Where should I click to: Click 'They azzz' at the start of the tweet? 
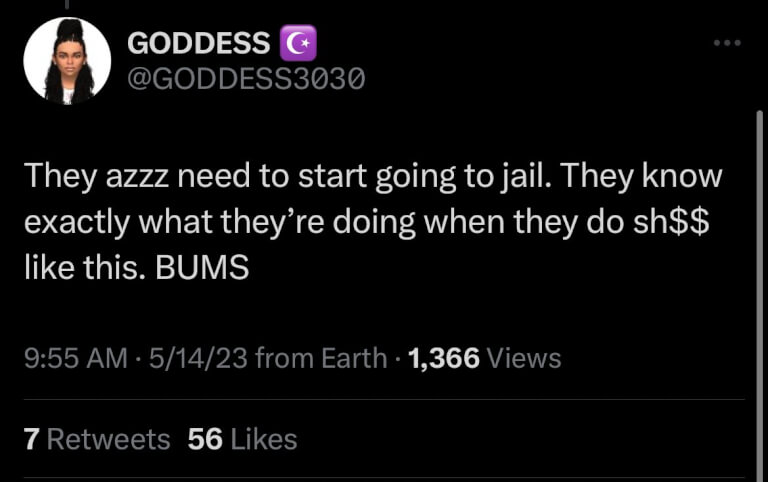96,176
